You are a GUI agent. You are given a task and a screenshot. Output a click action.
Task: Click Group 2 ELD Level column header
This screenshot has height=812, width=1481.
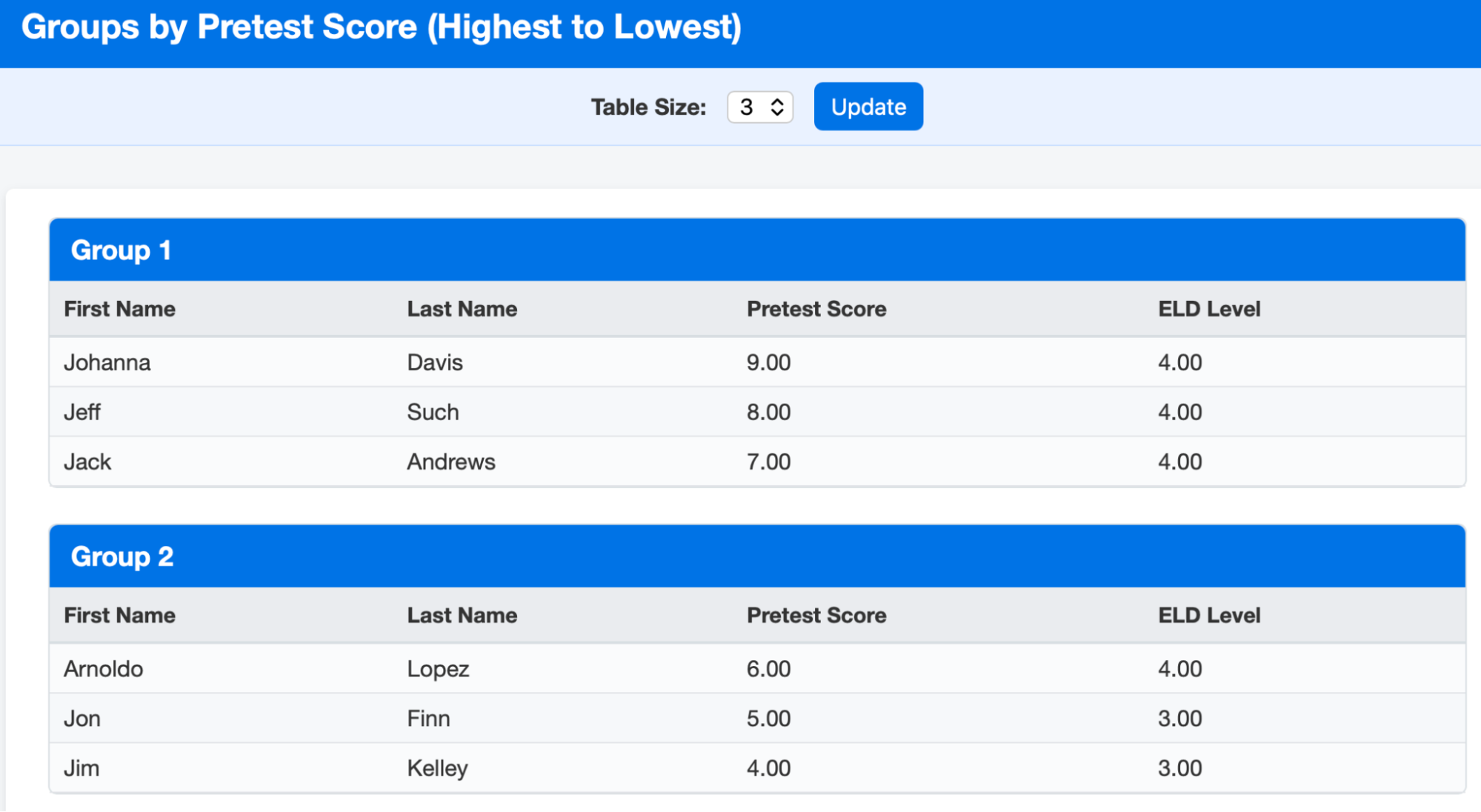(x=1208, y=615)
